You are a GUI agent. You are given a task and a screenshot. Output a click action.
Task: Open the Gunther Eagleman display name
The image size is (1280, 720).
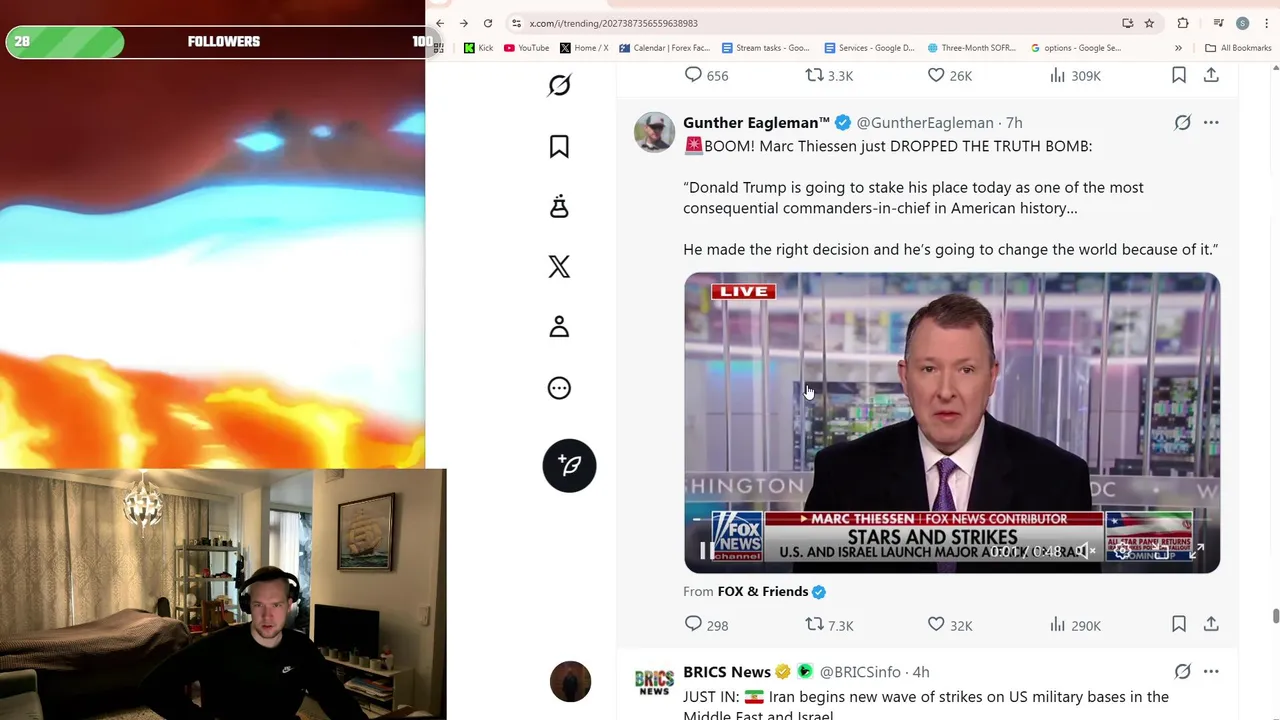(x=756, y=122)
